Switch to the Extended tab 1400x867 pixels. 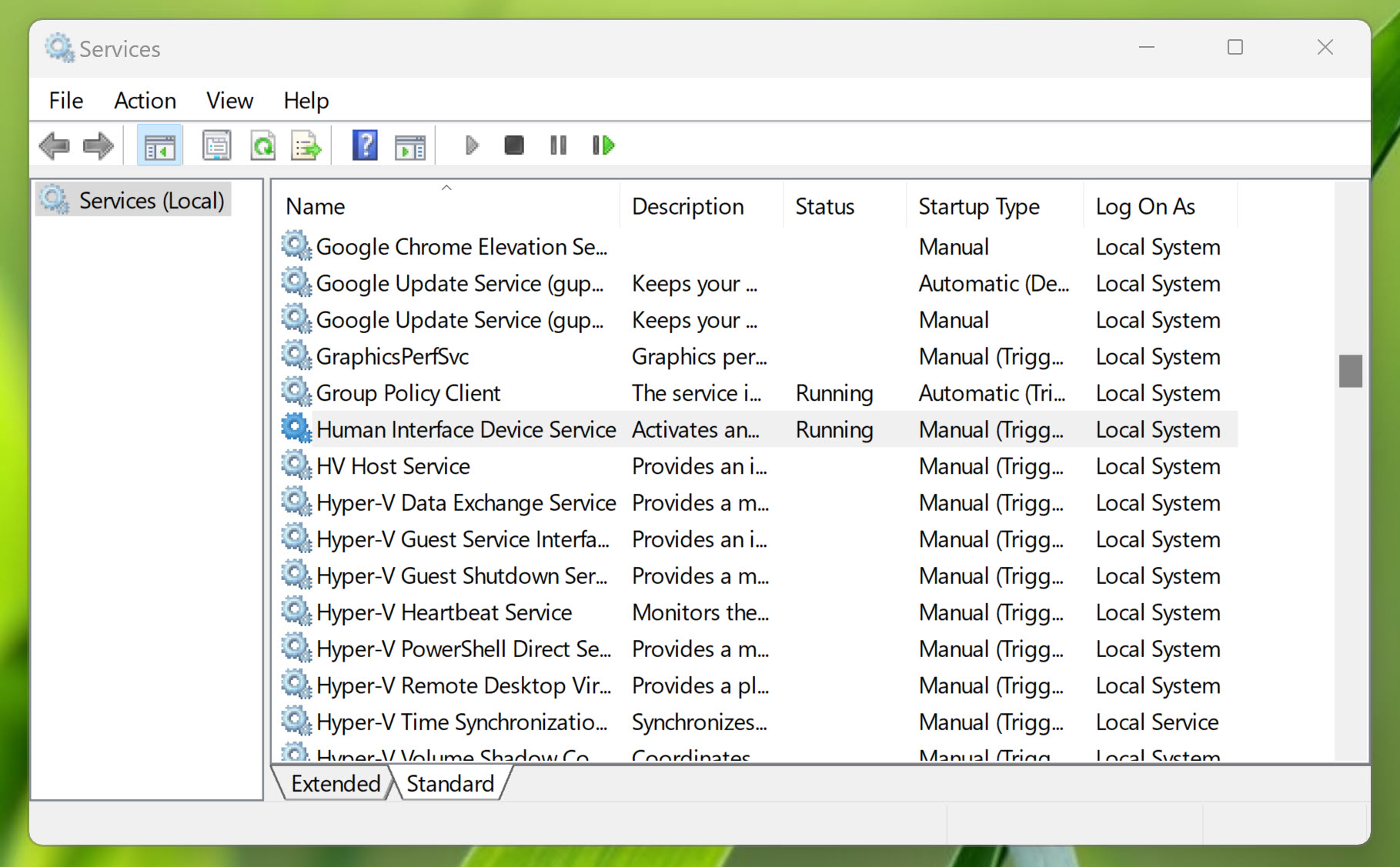click(x=336, y=783)
